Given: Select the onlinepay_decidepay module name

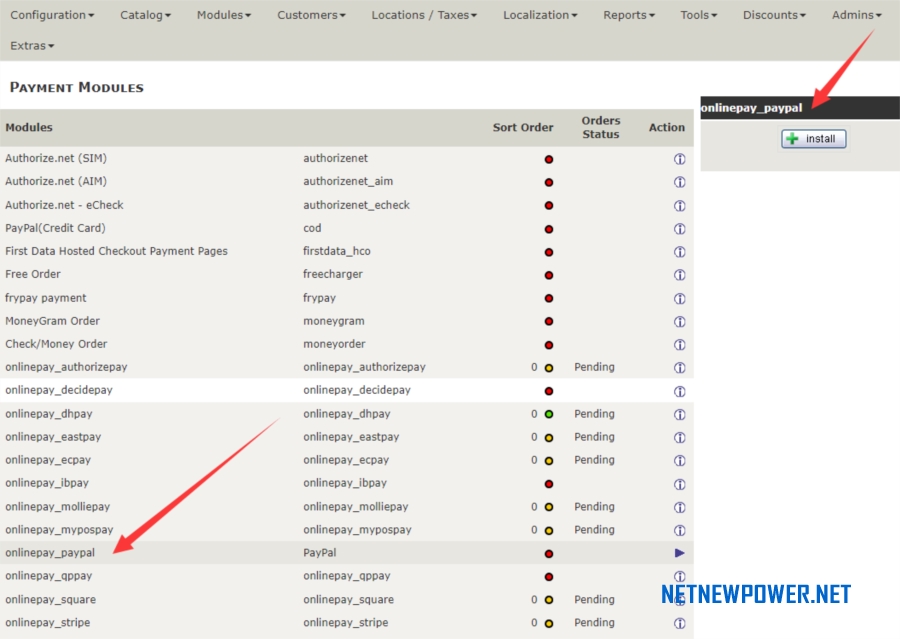Looking at the screenshot, I should [x=59, y=390].
